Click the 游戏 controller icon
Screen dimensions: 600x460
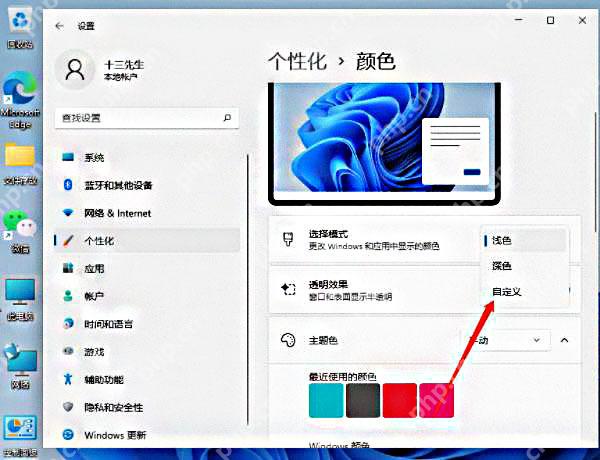coord(68,351)
